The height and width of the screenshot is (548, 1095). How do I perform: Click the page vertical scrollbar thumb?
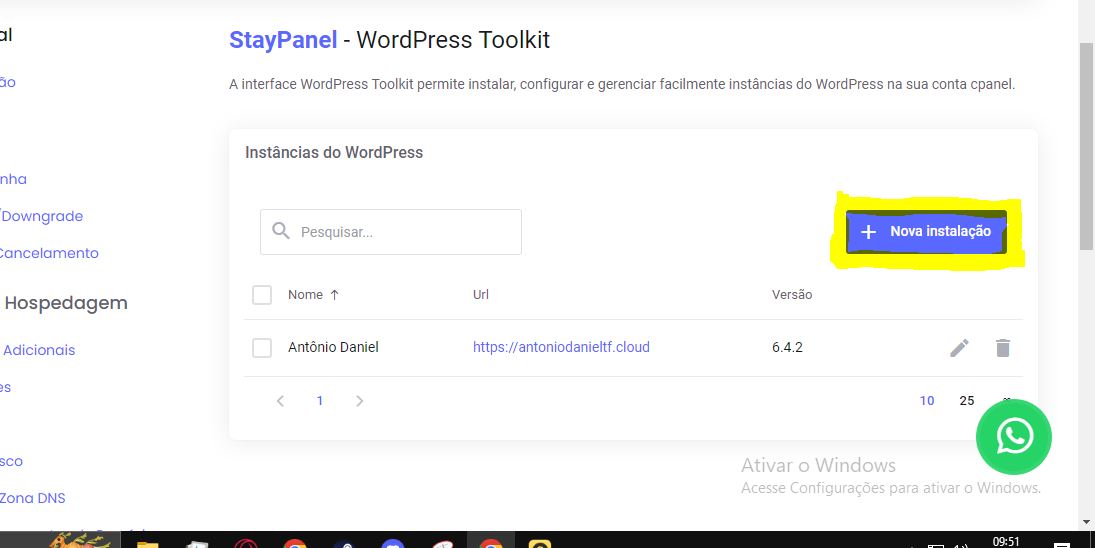1087,145
